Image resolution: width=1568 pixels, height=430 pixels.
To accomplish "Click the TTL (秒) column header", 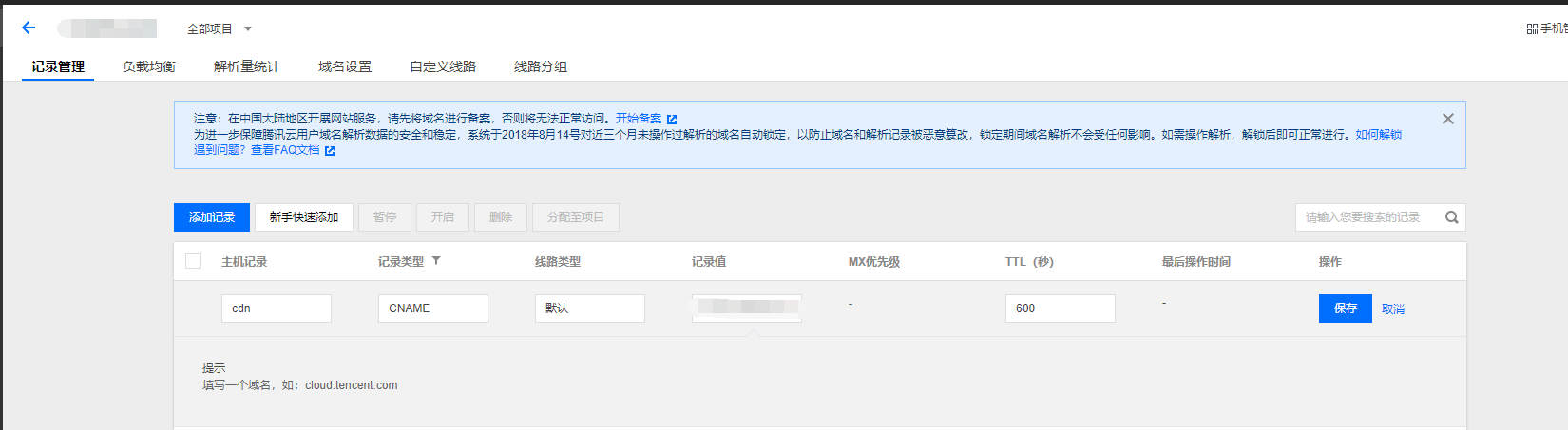I will (x=1029, y=262).
